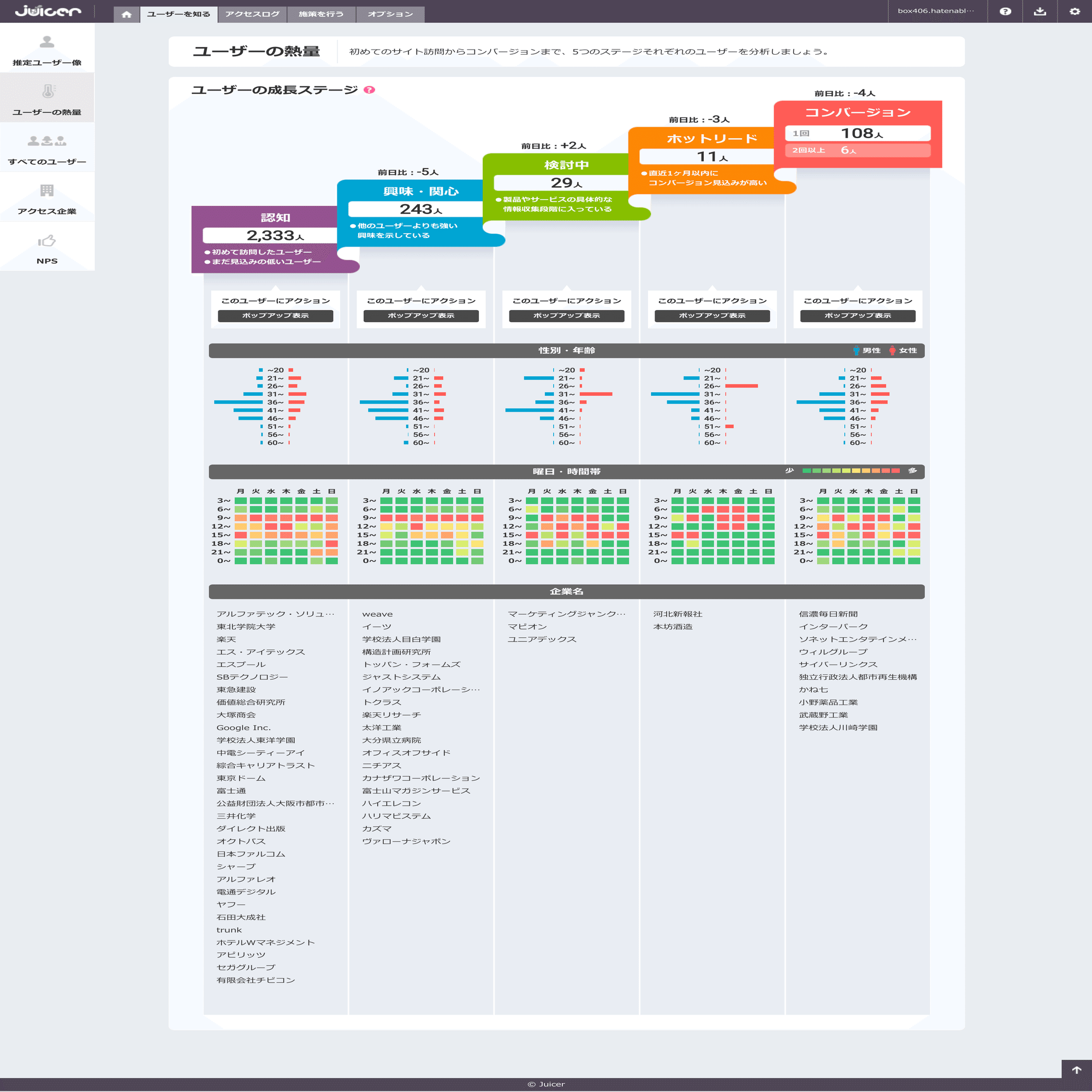Click box406.hatenabl… site selector
The height and width of the screenshot is (1092, 1092).
coord(935,11)
